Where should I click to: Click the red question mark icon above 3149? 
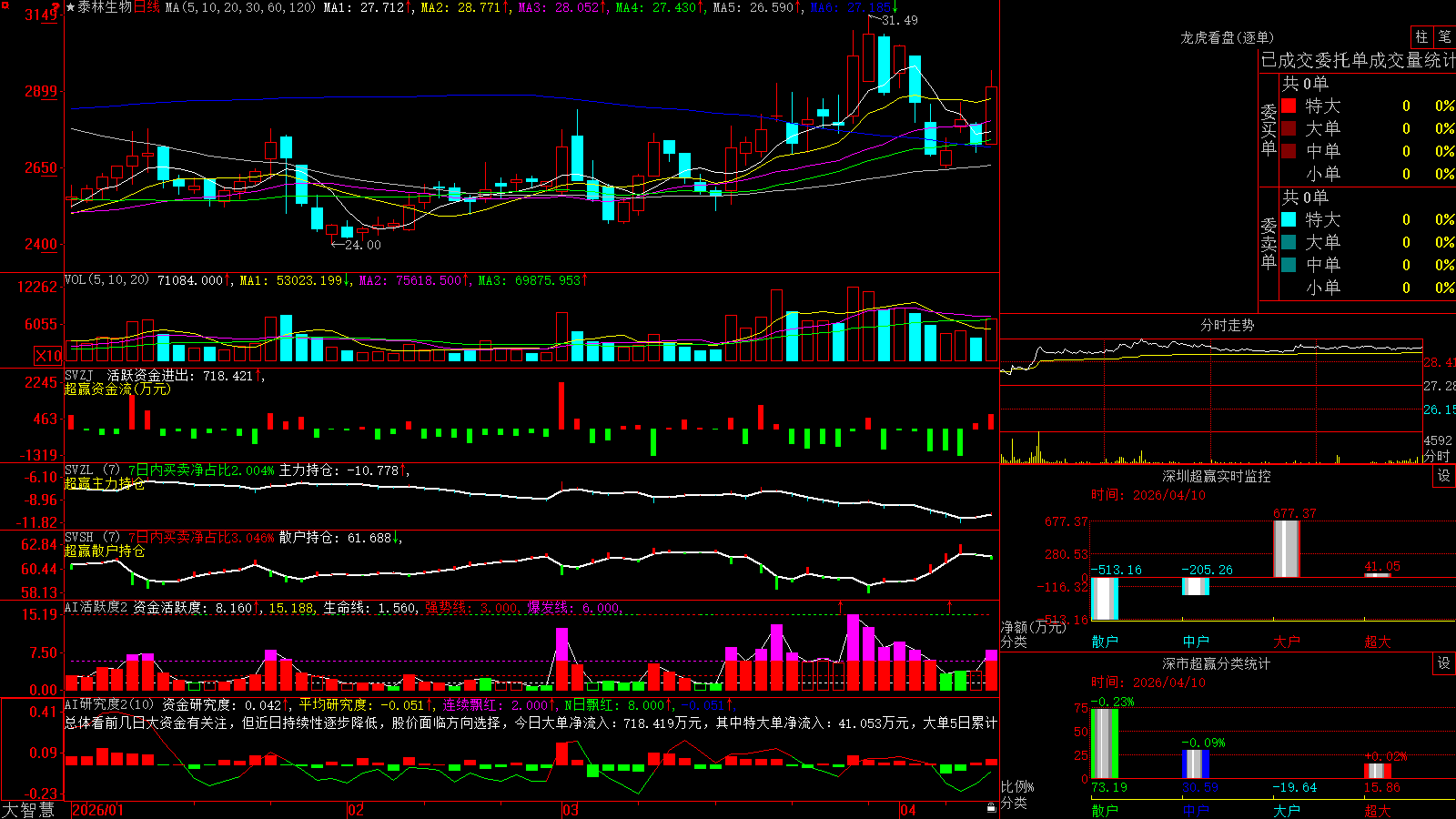click(57, 5)
